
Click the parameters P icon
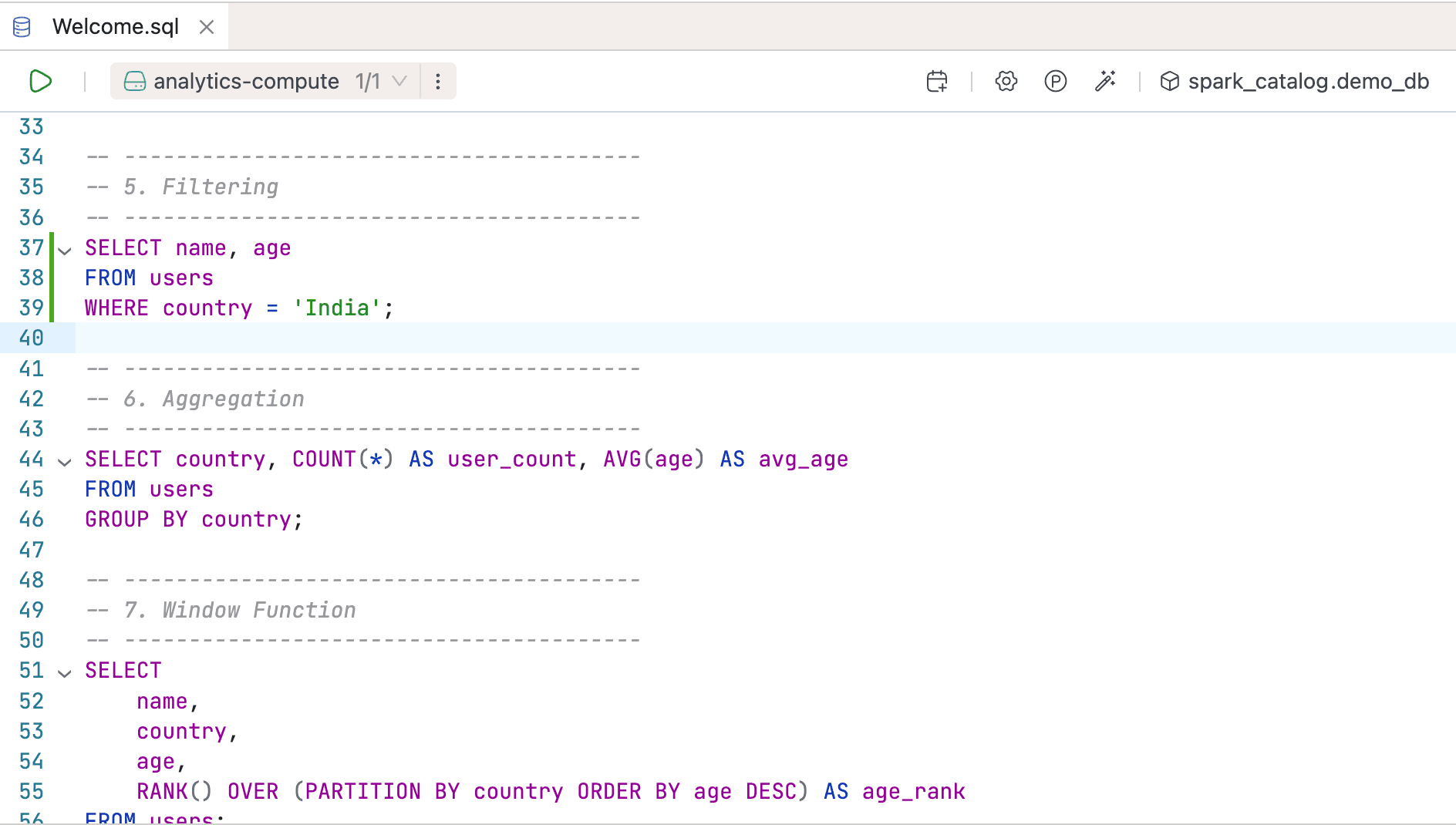[1055, 80]
